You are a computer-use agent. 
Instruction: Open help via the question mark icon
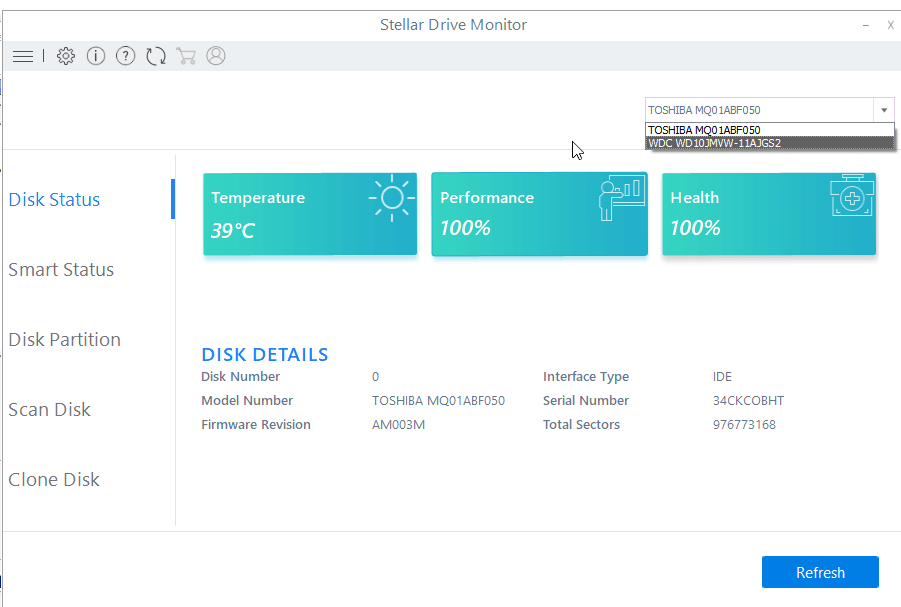tap(125, 56)
